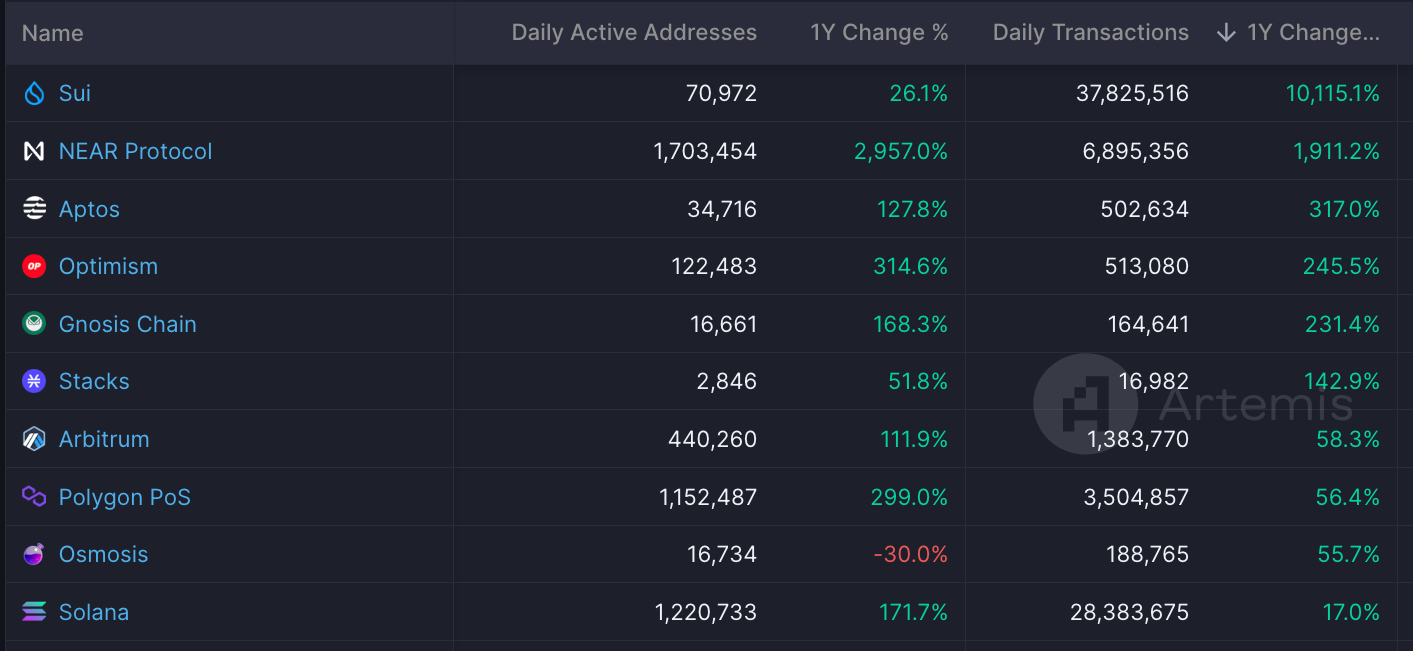Sort by the 1Y Change % header after Daily Active Addresses
The width and height of the screenshot is (1413, 651).
coord(879,33)
